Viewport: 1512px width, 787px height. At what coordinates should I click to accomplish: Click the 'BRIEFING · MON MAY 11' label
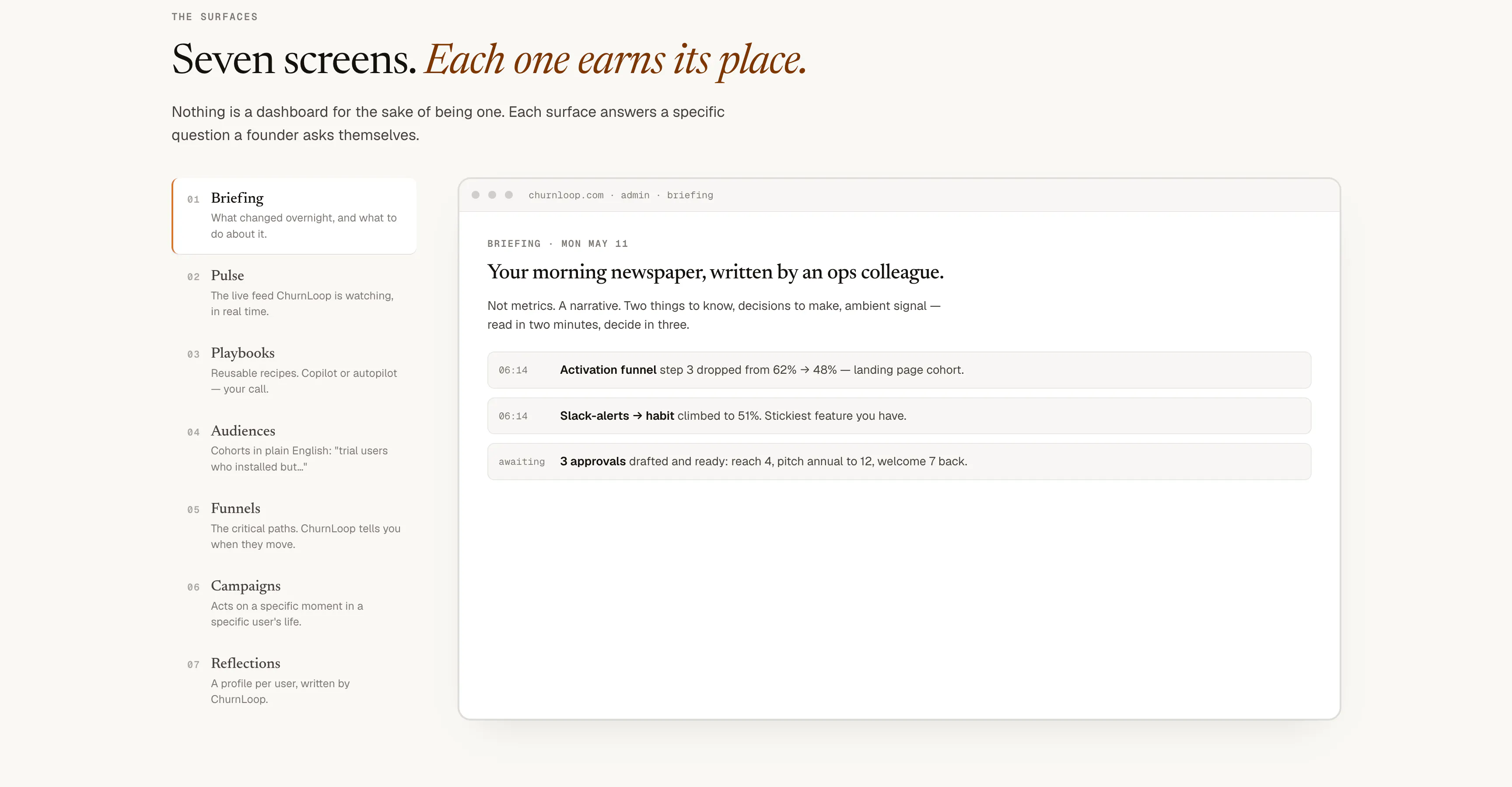pyautogui.click(x=558, y=244)
